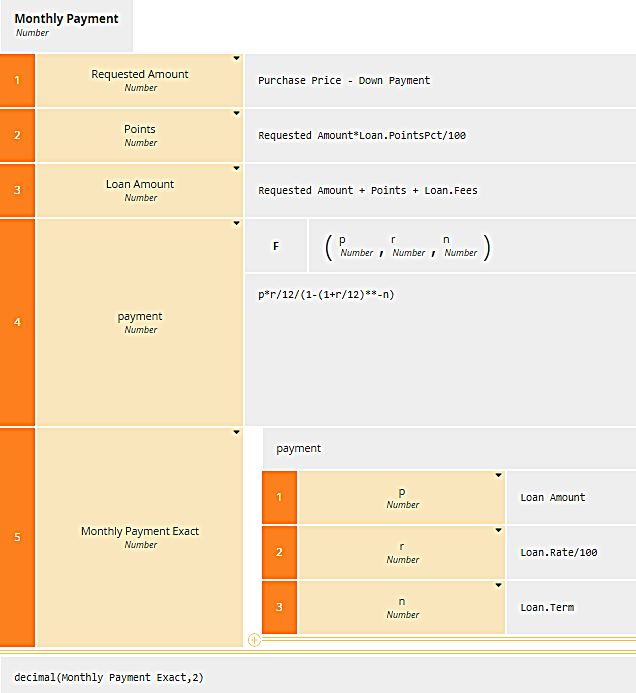Expand dropdown arrow on Loan Amount cell

236,169
